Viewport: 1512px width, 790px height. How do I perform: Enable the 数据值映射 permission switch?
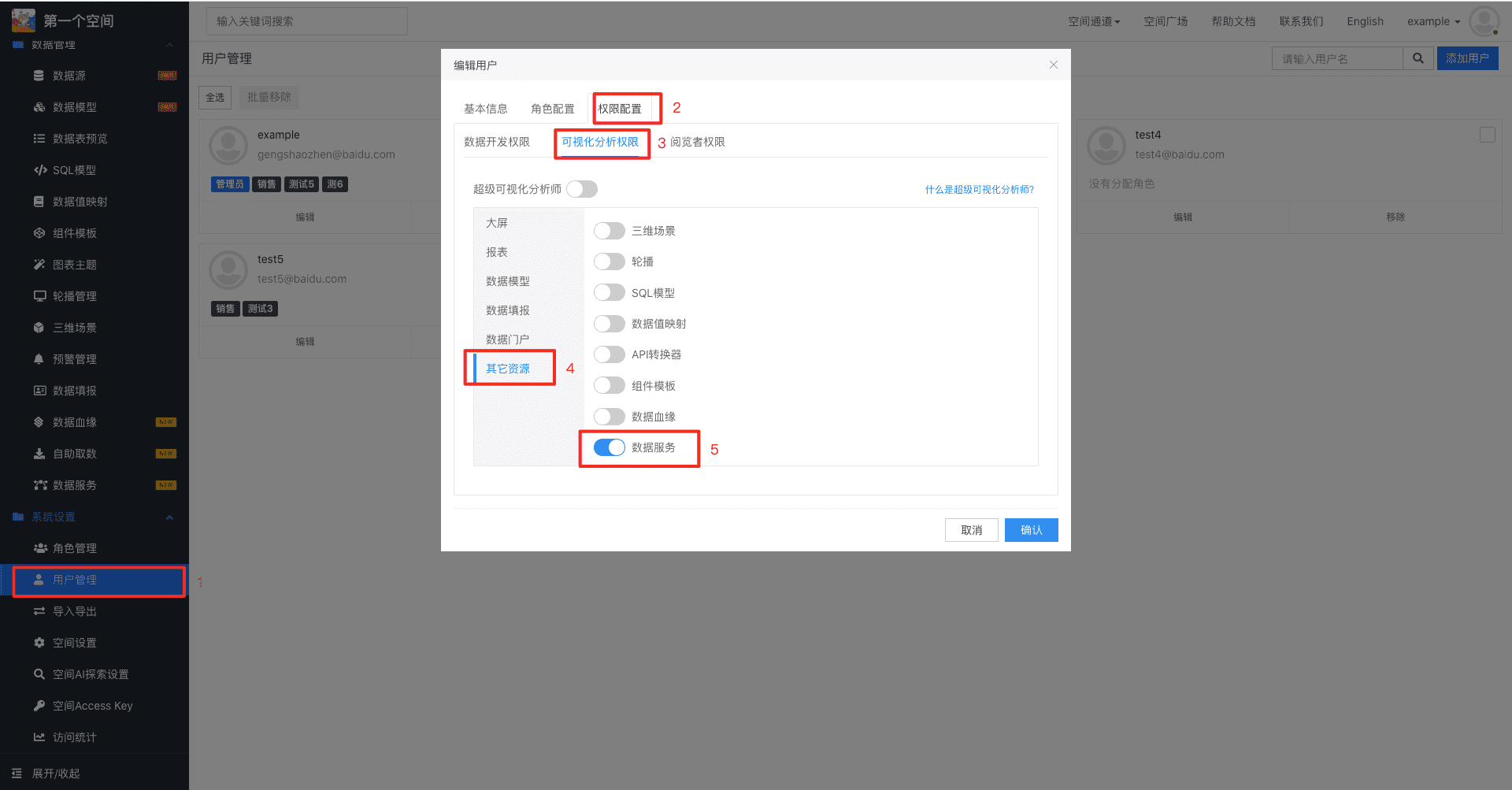(x=609, y=324)
